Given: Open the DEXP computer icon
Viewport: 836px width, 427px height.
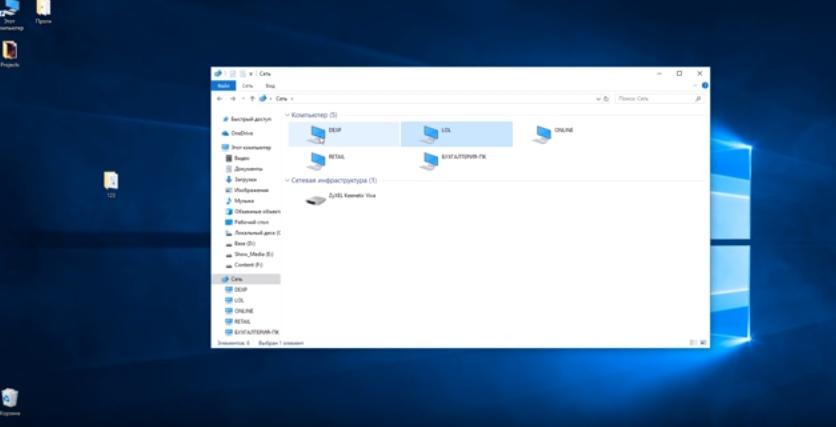Looking at the screenshot, I should (x=318, y=134).
